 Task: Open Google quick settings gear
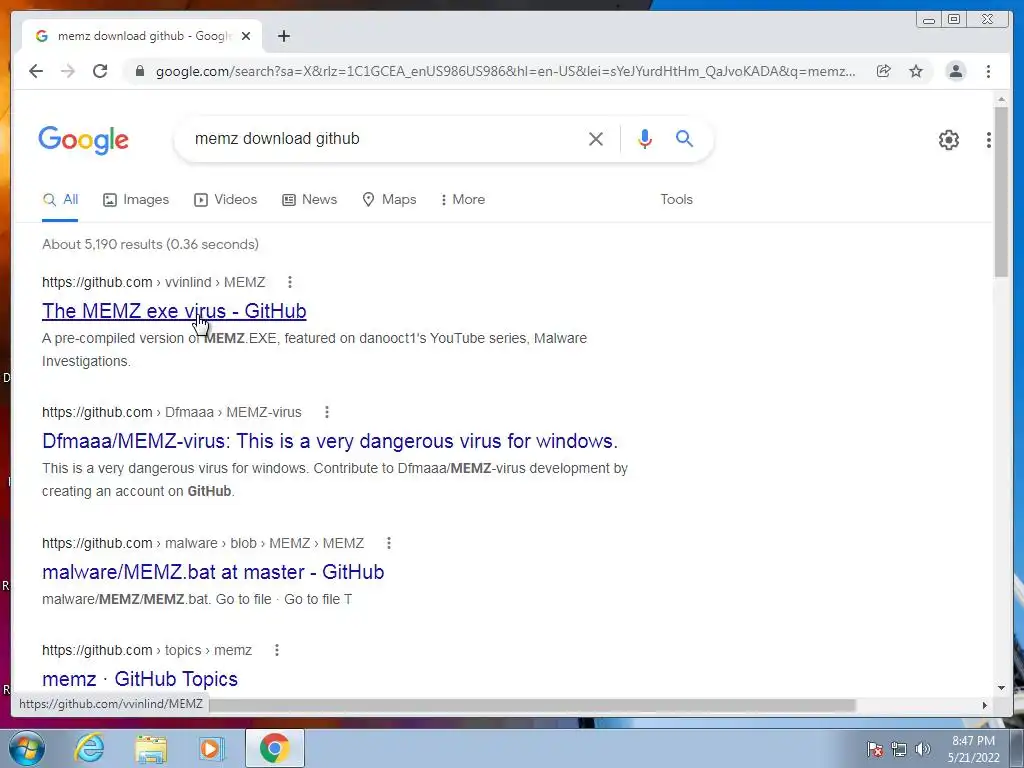pyautogui.click(x=949, y=139)
